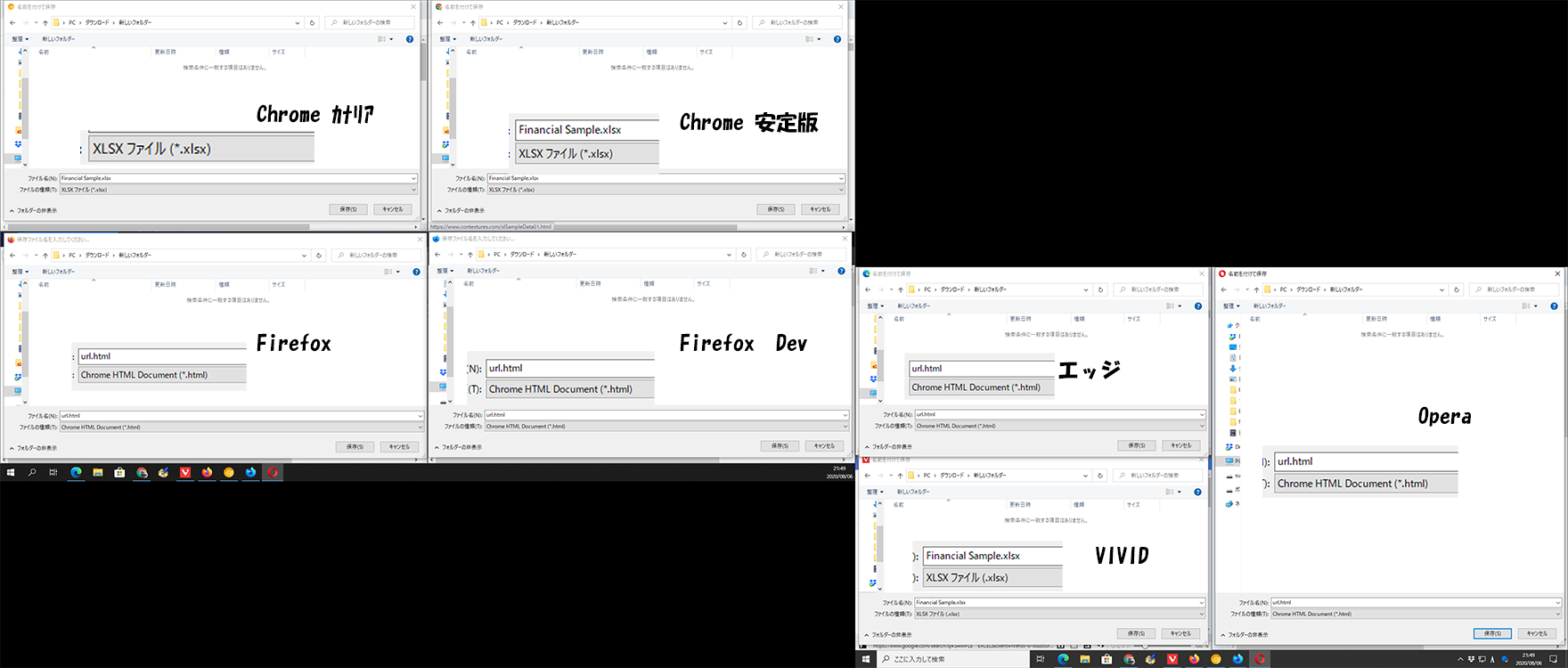The height and width of the screenshot is (668, 1568).
Task: Click back arrow in Firefox Dev save dialog
Action: pos(437,255)
